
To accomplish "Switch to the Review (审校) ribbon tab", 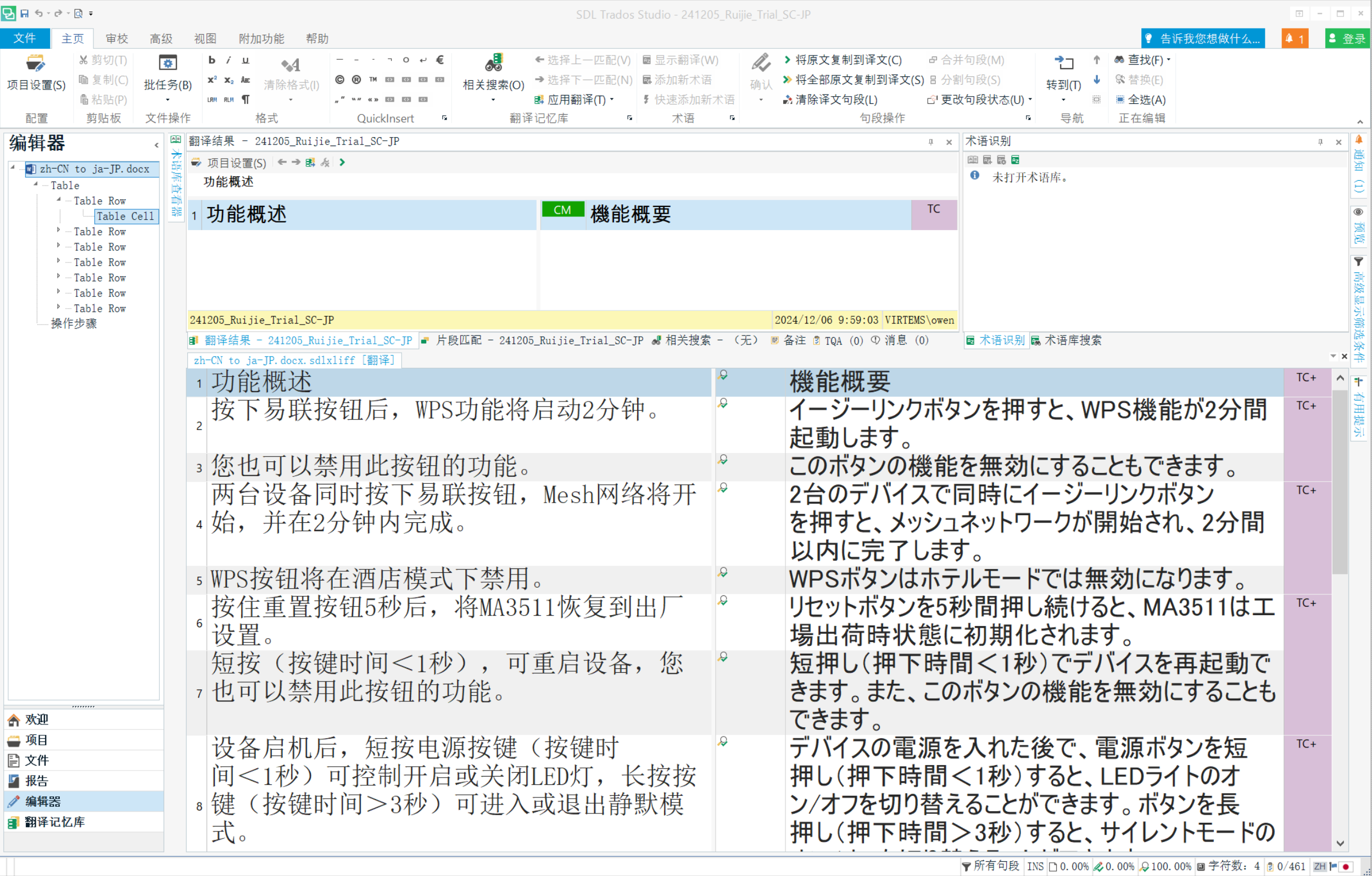I will [117, 38].
